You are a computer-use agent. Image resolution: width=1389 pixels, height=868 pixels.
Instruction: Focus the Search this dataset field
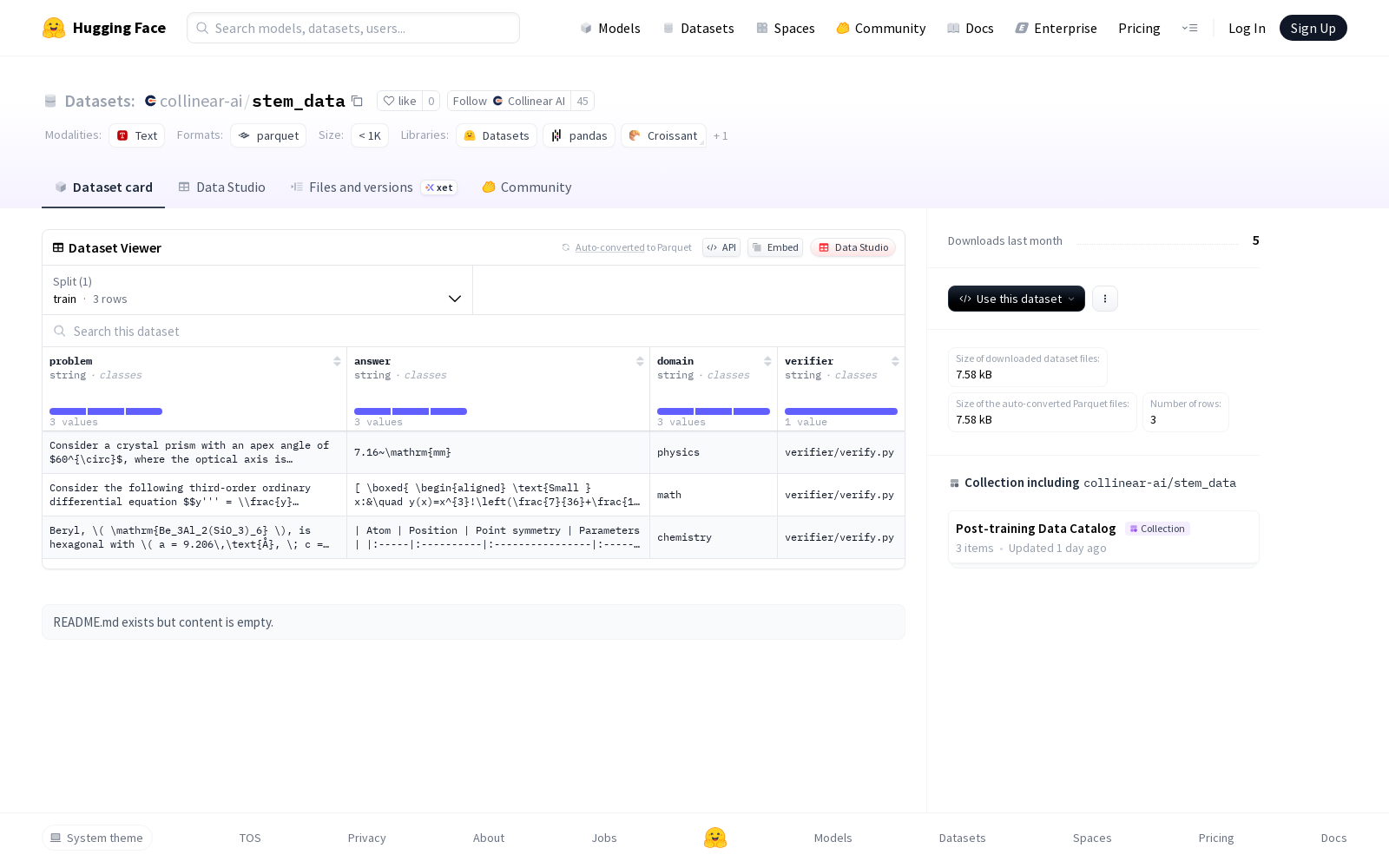click(473, 332)
